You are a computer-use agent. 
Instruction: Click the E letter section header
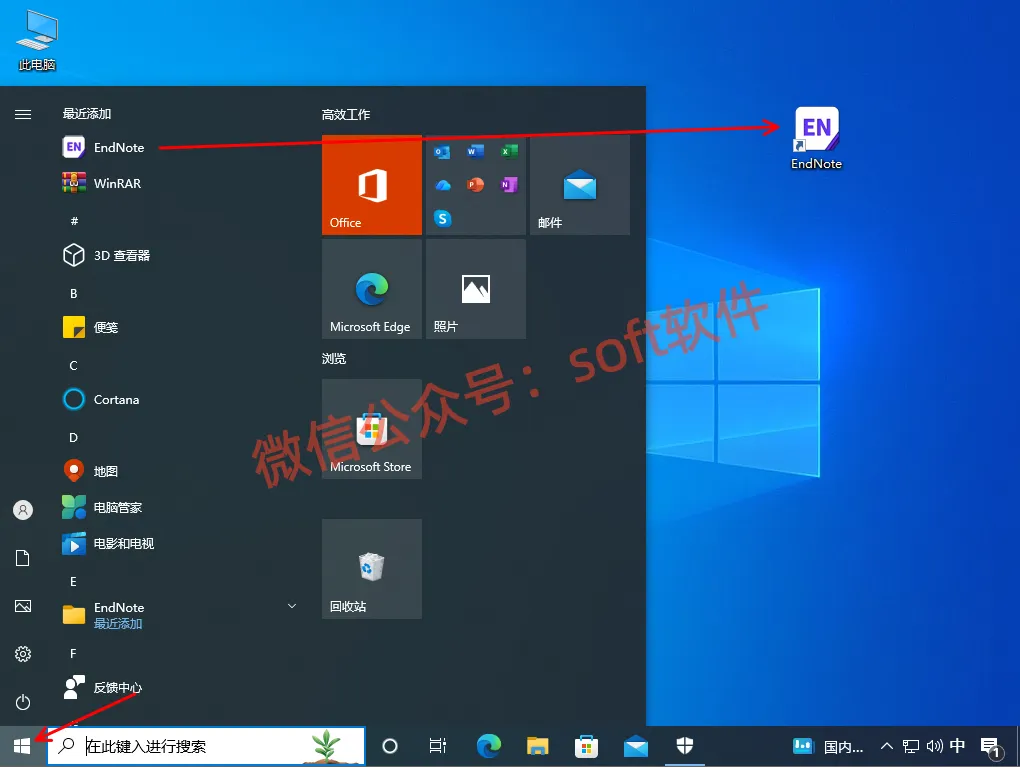tap(74, 582)
